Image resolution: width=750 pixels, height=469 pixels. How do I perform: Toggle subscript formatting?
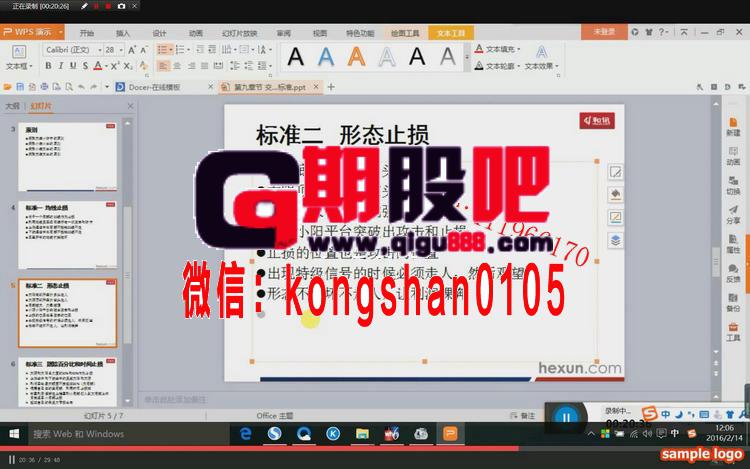click(x=128, y=65)
